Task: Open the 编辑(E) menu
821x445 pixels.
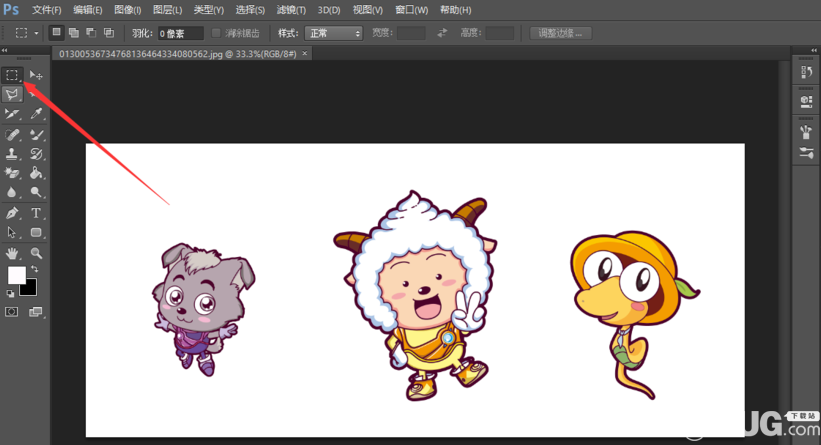Action: pyautogui.click(x=88, y=10)
